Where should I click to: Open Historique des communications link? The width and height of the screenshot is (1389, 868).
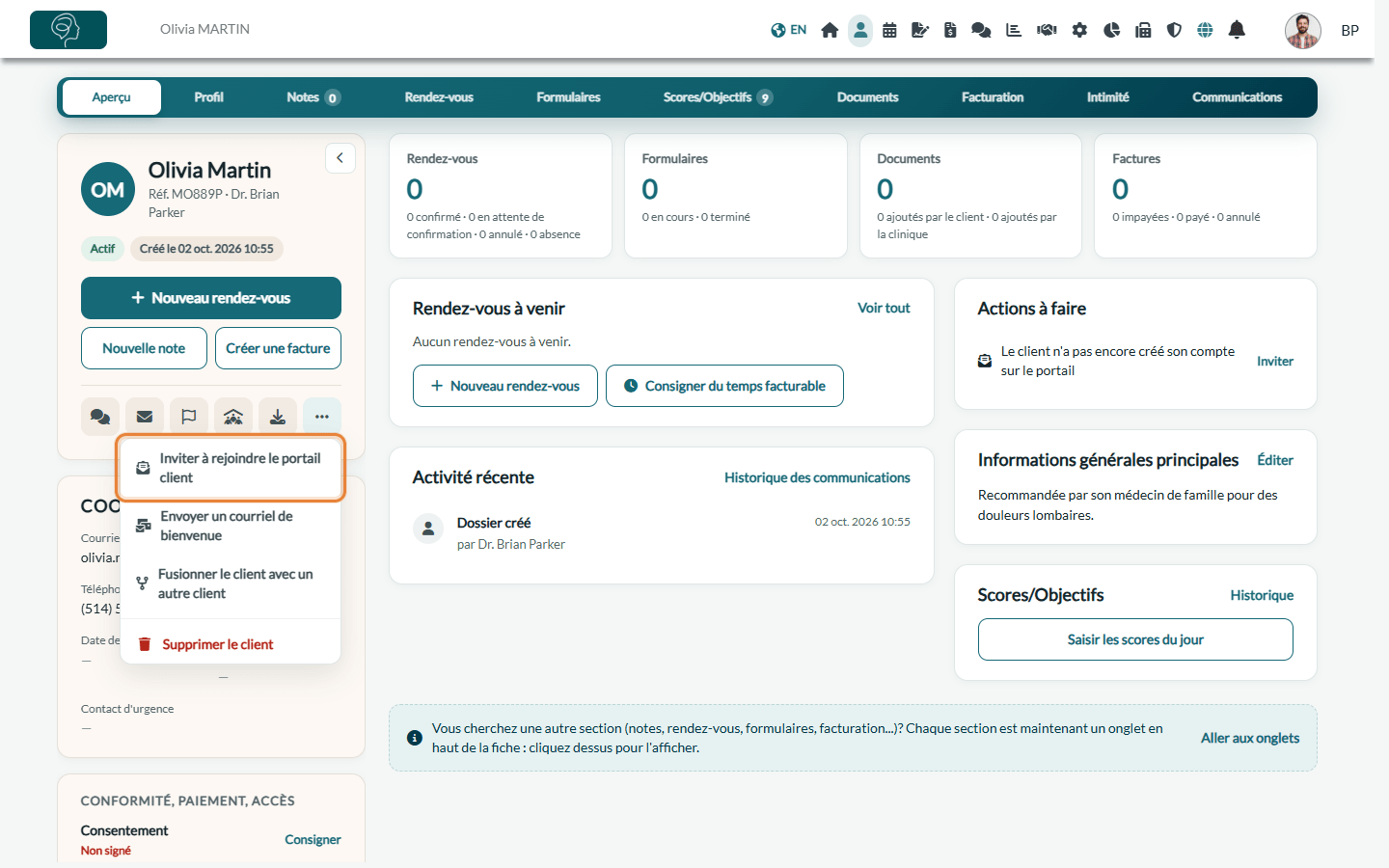[817, 477]
